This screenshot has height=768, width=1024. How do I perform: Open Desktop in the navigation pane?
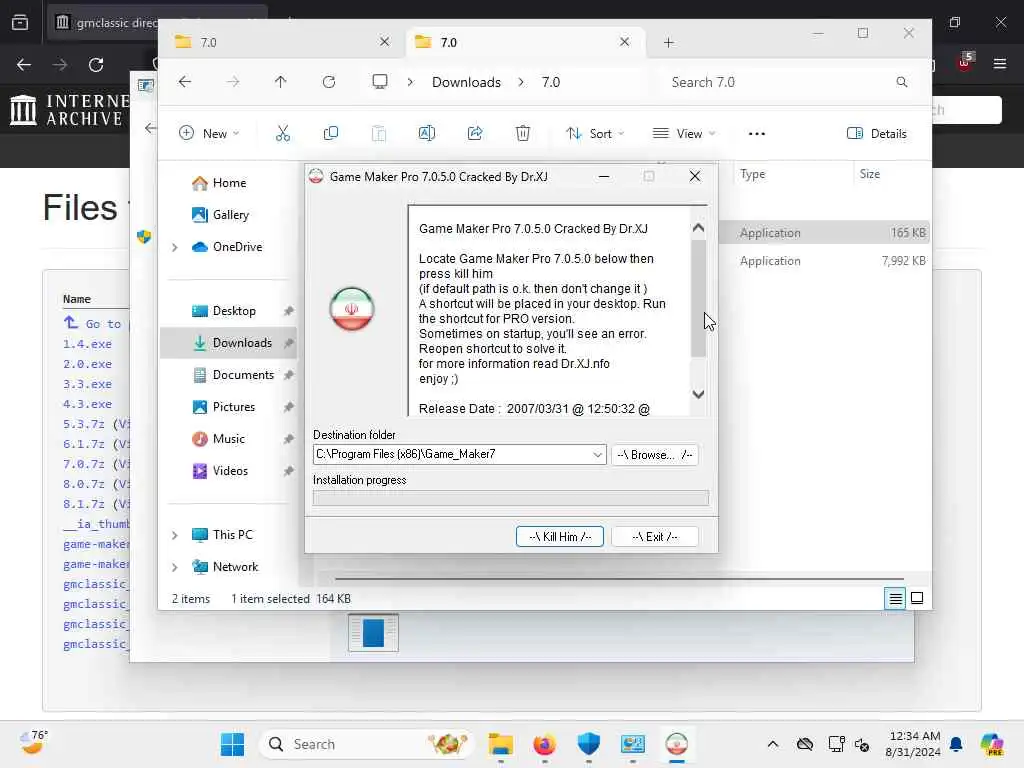(228, 311)
